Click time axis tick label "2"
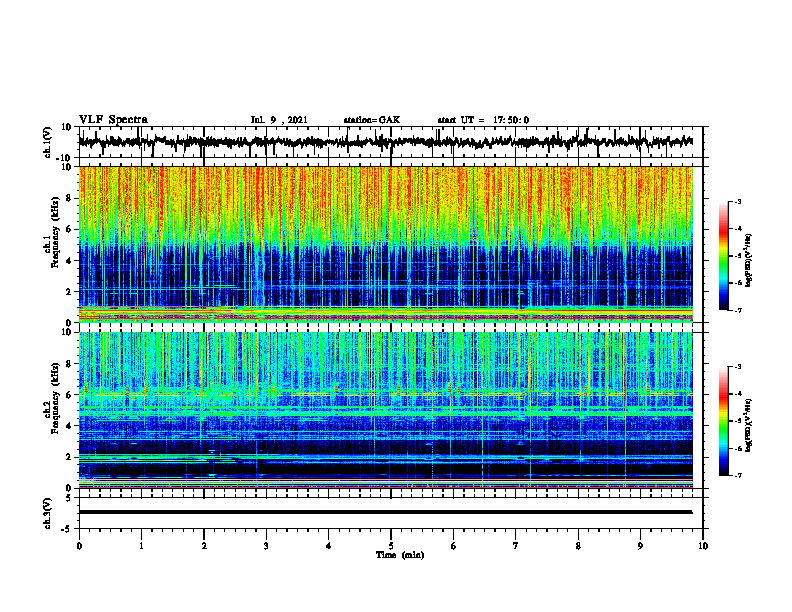Screen dimensions: 792x612 click(x=204, y=546)
